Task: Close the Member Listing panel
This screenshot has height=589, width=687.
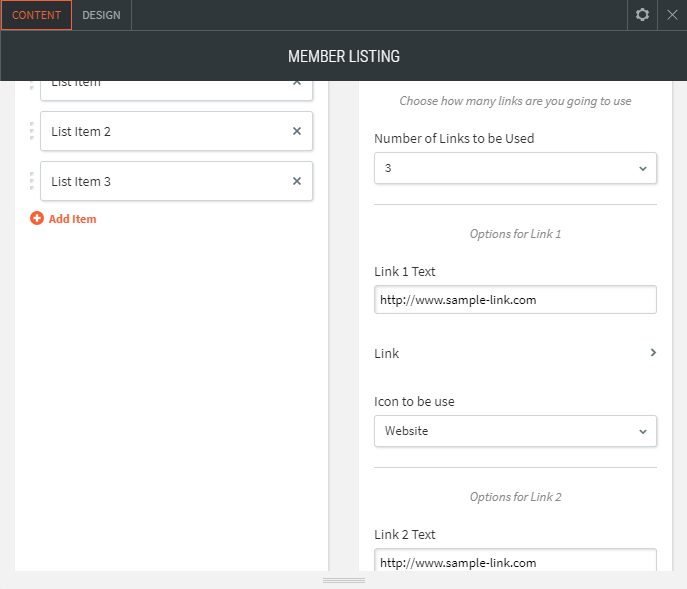Action: coord(672,15)
